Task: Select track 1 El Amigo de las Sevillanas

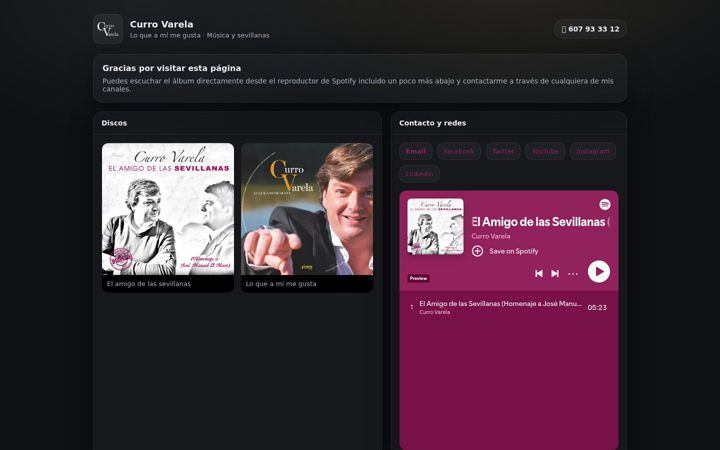Action: [509, 308]
